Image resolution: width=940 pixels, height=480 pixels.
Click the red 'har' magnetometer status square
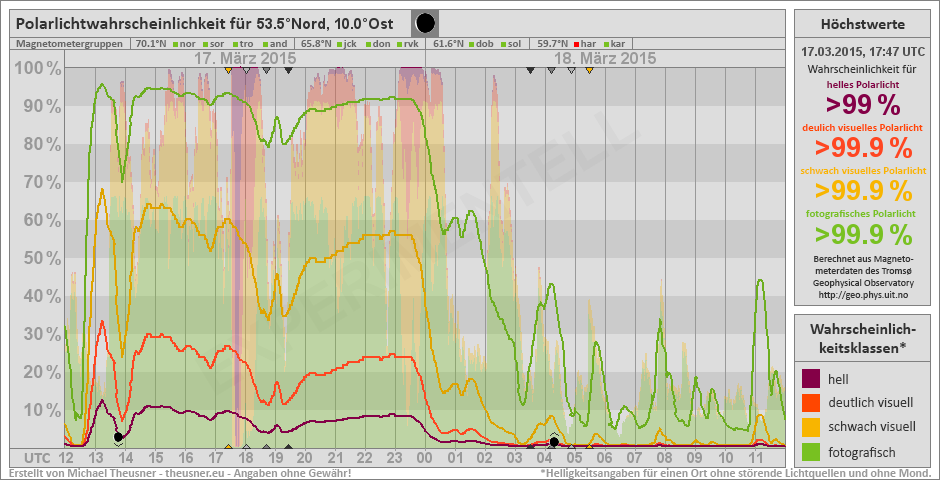click(x=577, y=44)
